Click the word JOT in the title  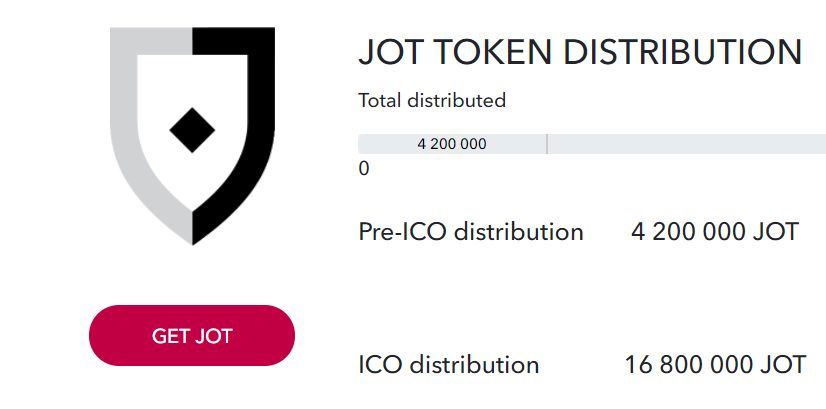coord(391,52)
